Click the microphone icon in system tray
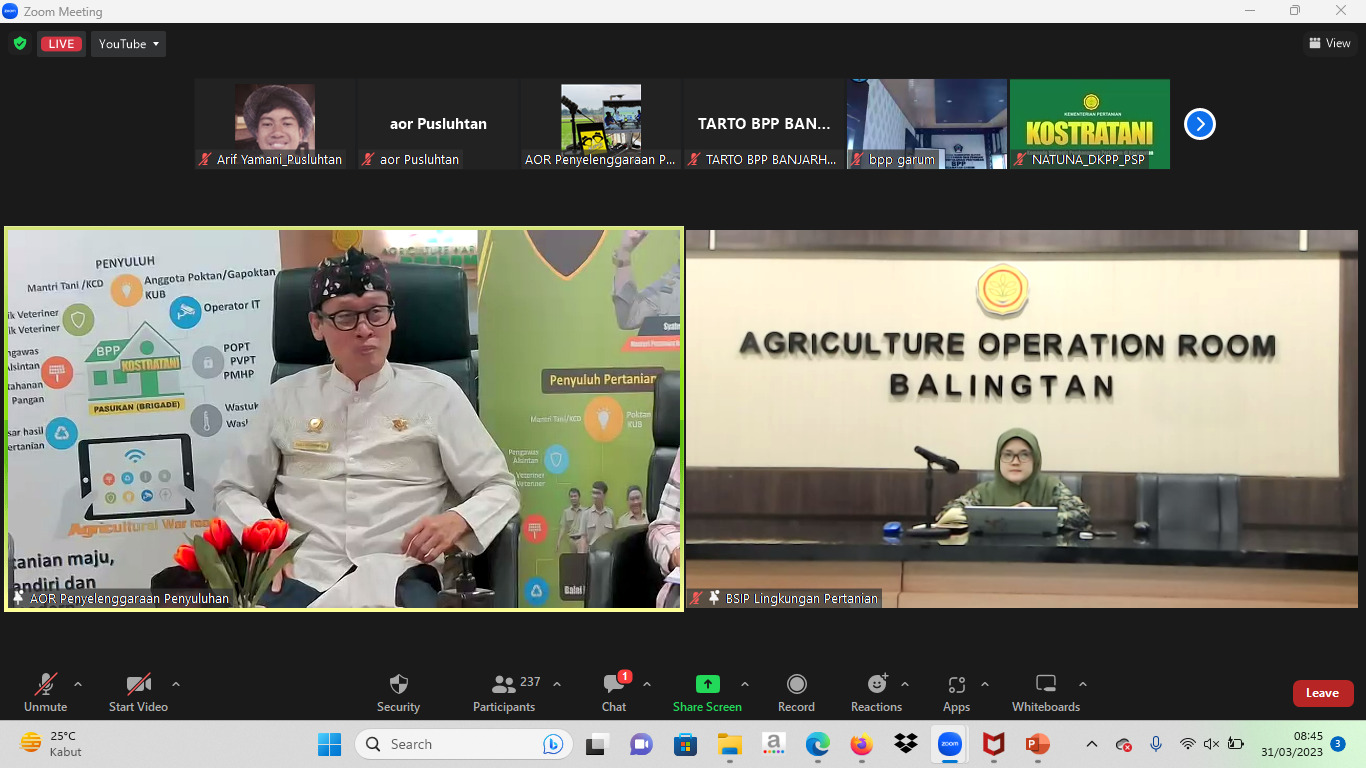The width and height of the screenshot is (1366, 768). [x=1156, y=744]
